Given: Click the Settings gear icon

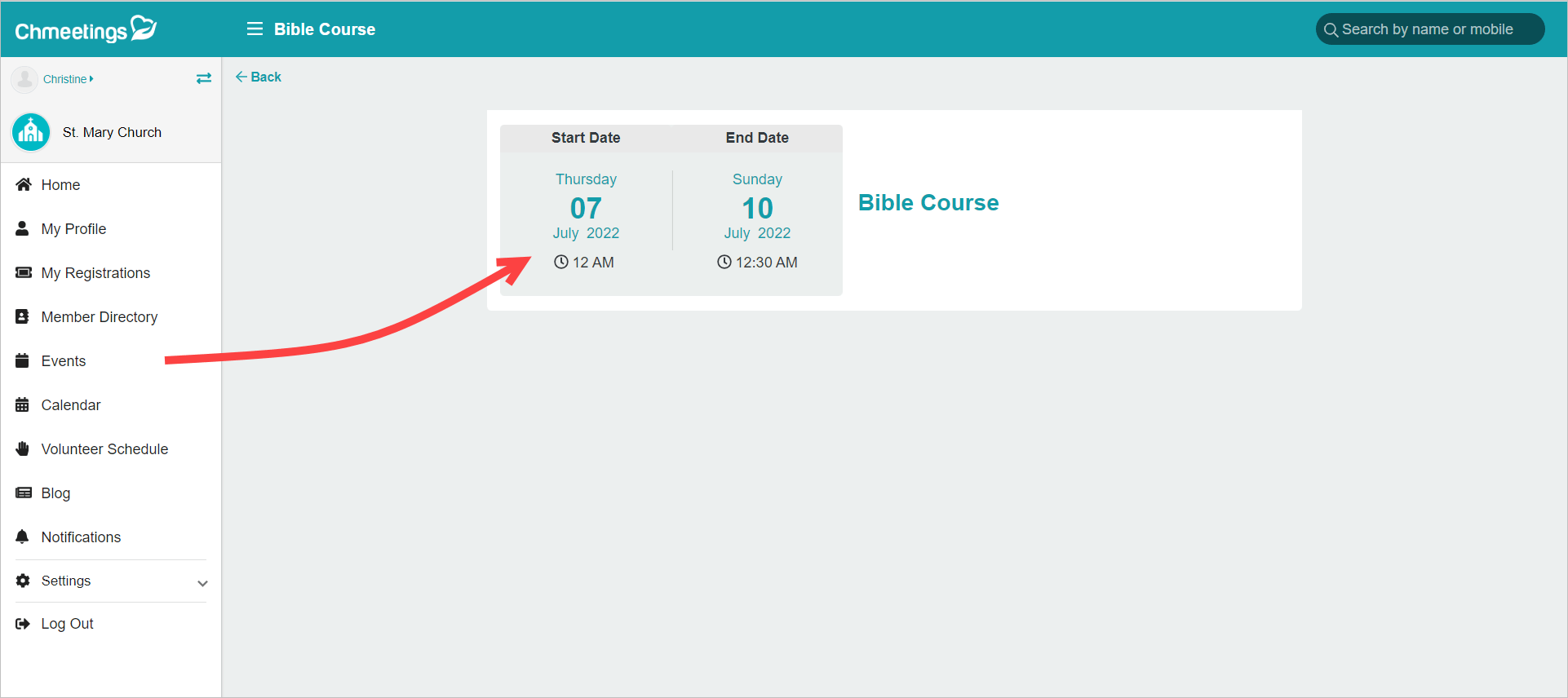Looking at the screenshot, I should point(23,581).
